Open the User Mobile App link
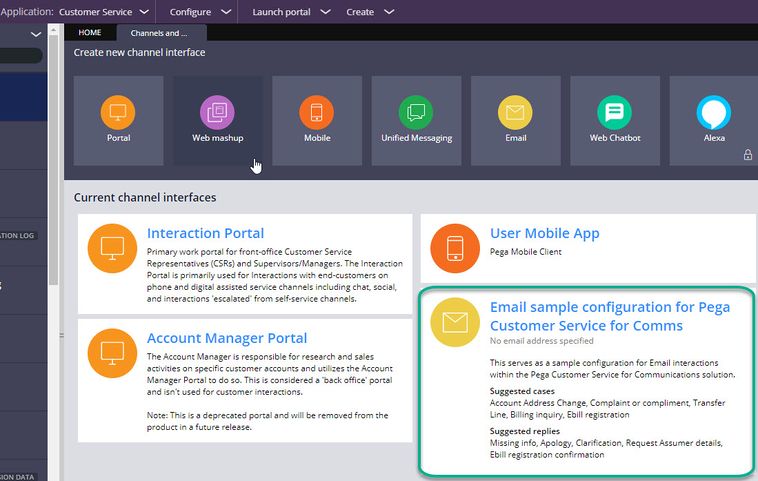The height and width of the screenshot is (481, 758). coord(545,233)
